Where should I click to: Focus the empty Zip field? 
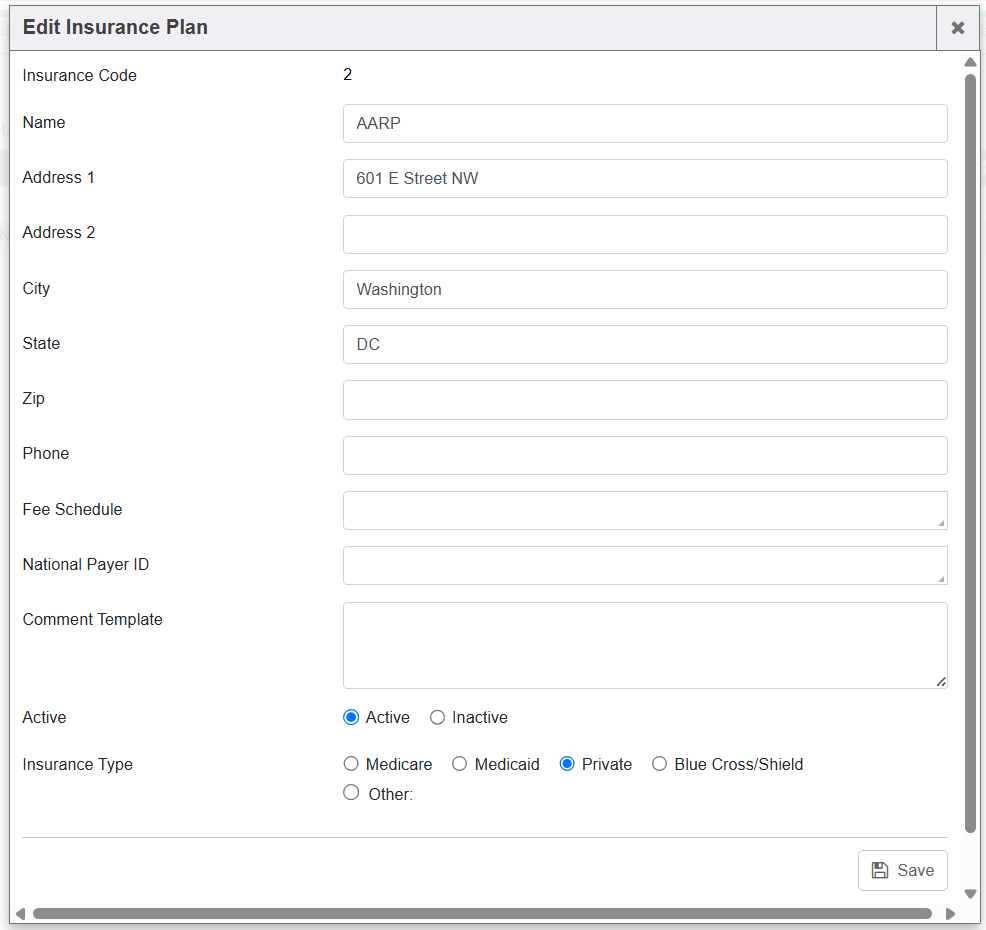click(x=645, y=400)
